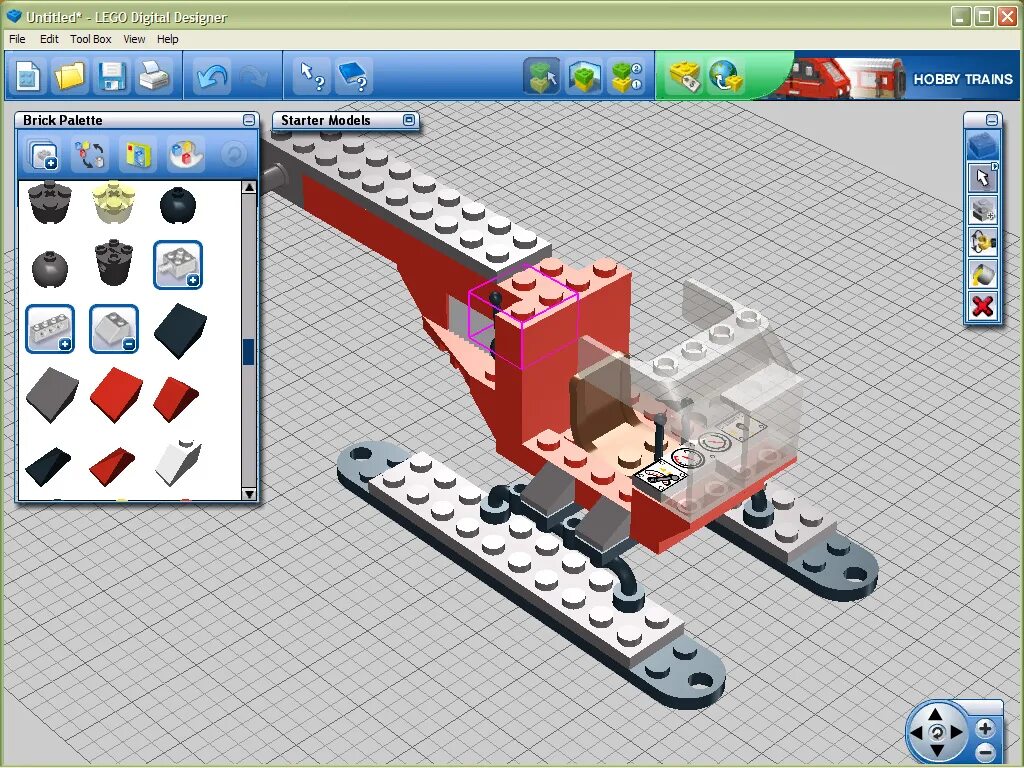1024x768 pixels.
Task: Open the Tool Box menu
Action: (91, 39)
